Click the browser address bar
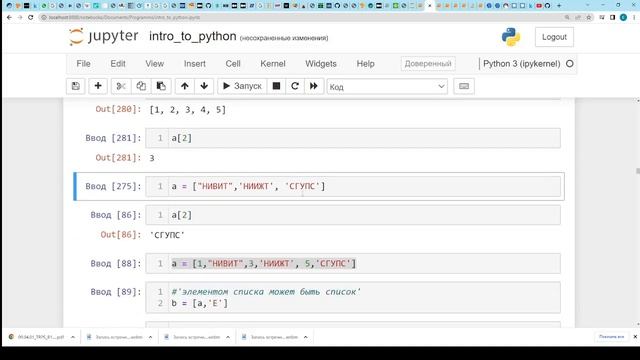 (302, 18)
